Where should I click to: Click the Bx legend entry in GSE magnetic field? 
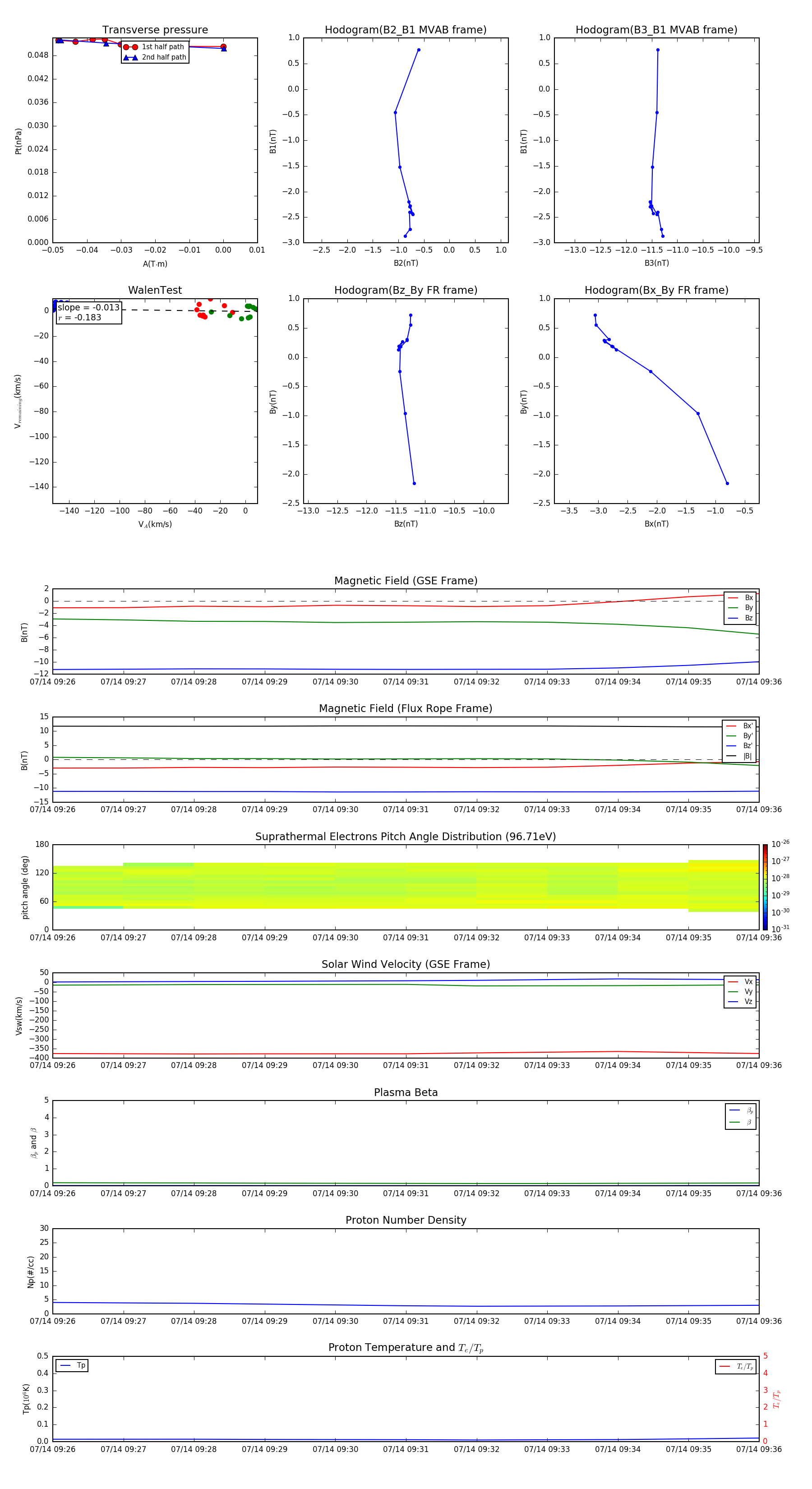(x=740, y=598)
